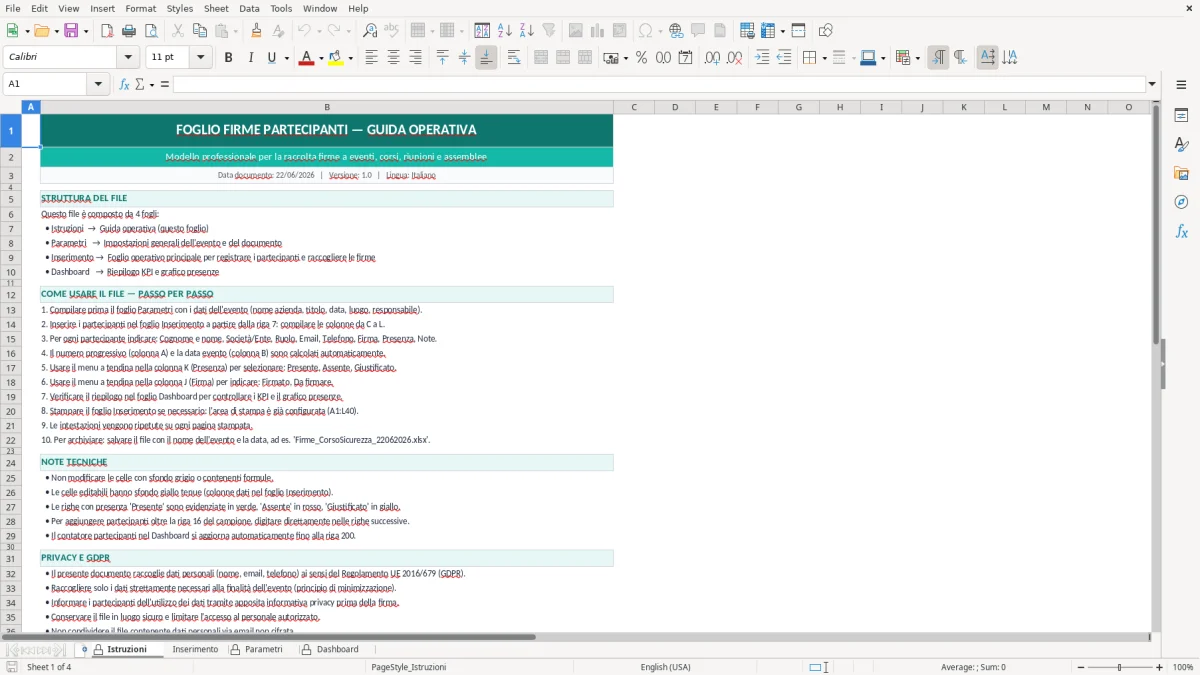The height and width of the screenshot is (675, 1200).
Task: Click into the formula input line
Action: [658, 84]
